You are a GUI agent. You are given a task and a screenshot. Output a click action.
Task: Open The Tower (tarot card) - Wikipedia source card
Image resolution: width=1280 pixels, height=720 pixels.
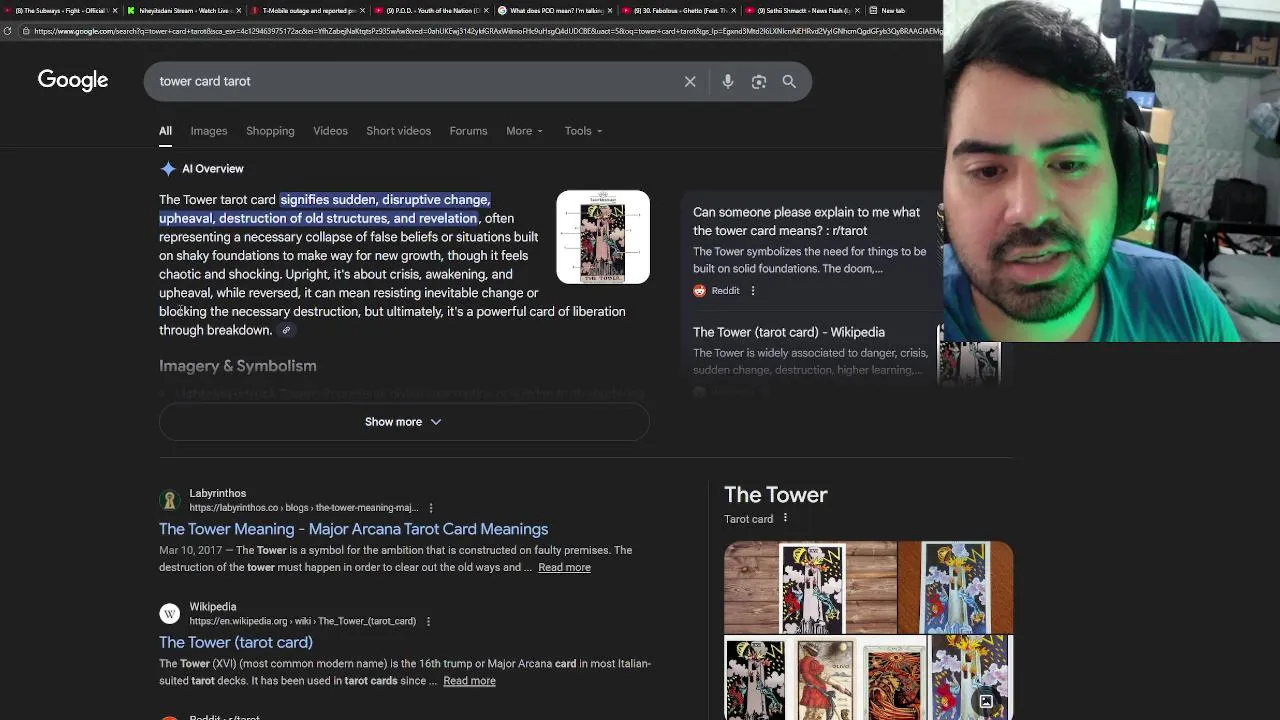tap(789, 332)
